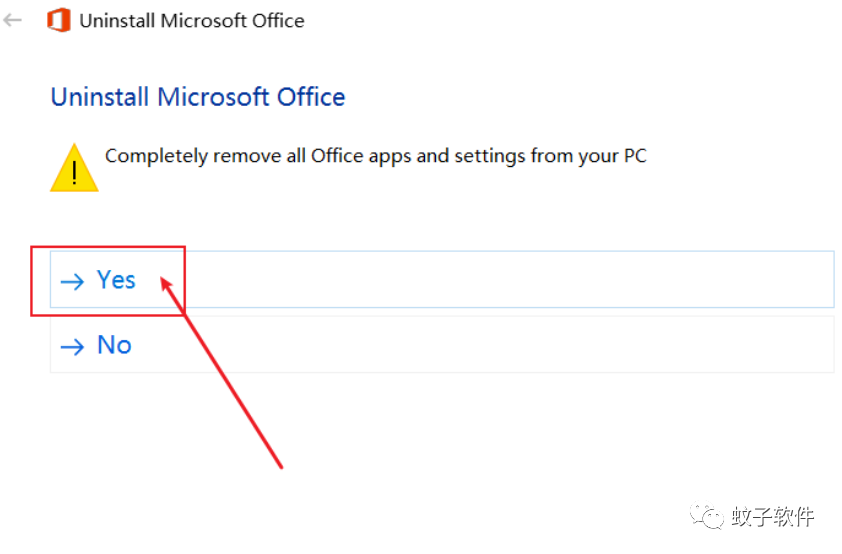Image resolution: width=842 pixels, height=554 pixels.
Task: Click the red arrowhead near Yes
Action: pyautogui.click(x=166, y=285)
